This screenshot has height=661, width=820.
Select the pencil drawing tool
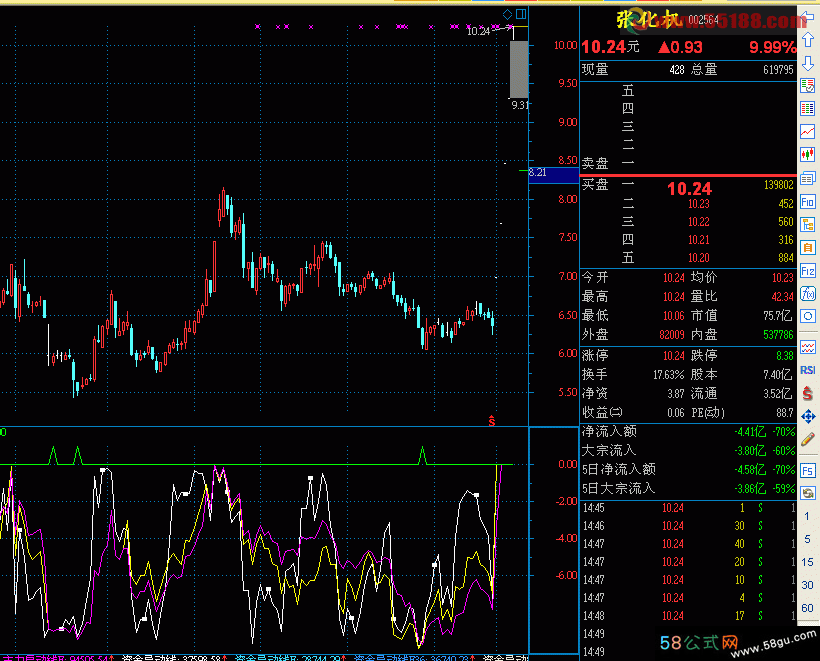click(807, 439)
